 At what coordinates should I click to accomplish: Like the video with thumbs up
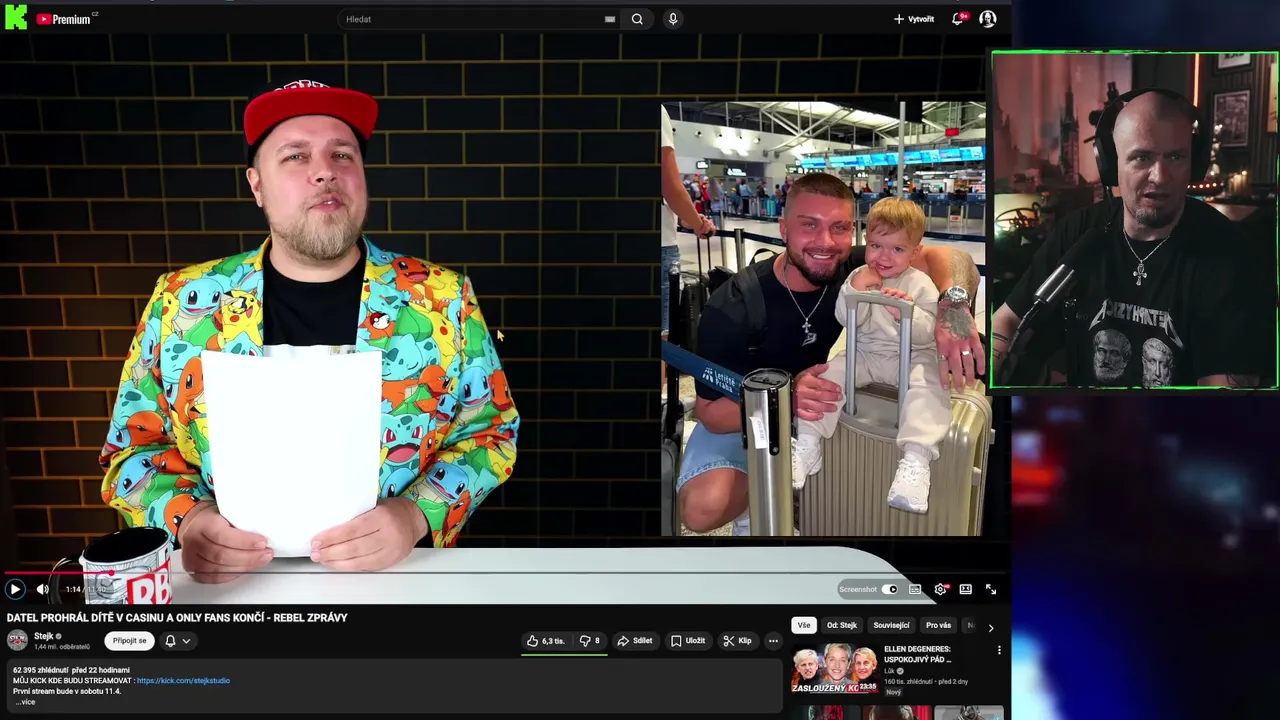pyautogui.click(x=546, y=641)
